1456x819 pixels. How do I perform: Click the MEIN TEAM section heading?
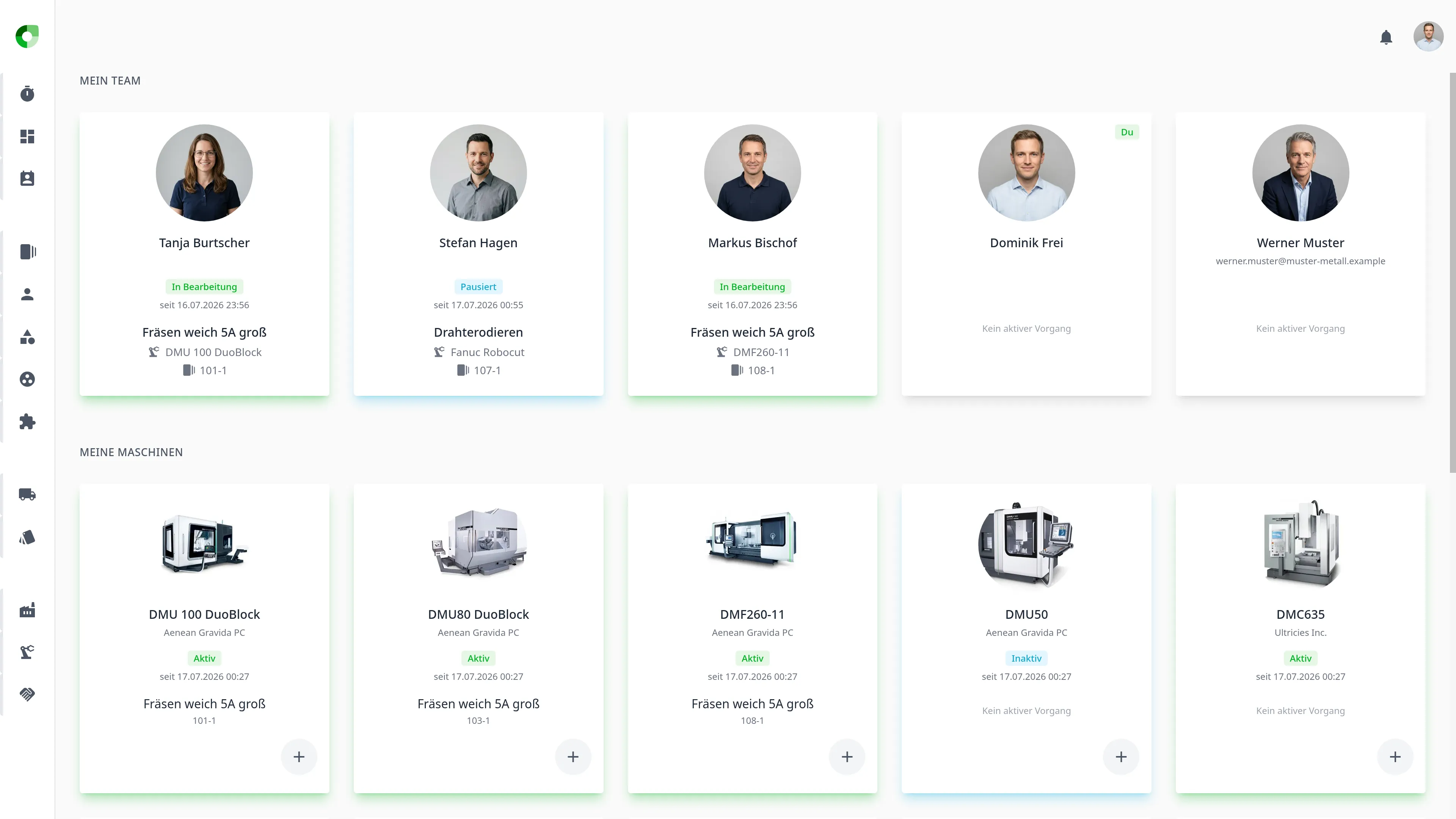[x=110, y=81]
